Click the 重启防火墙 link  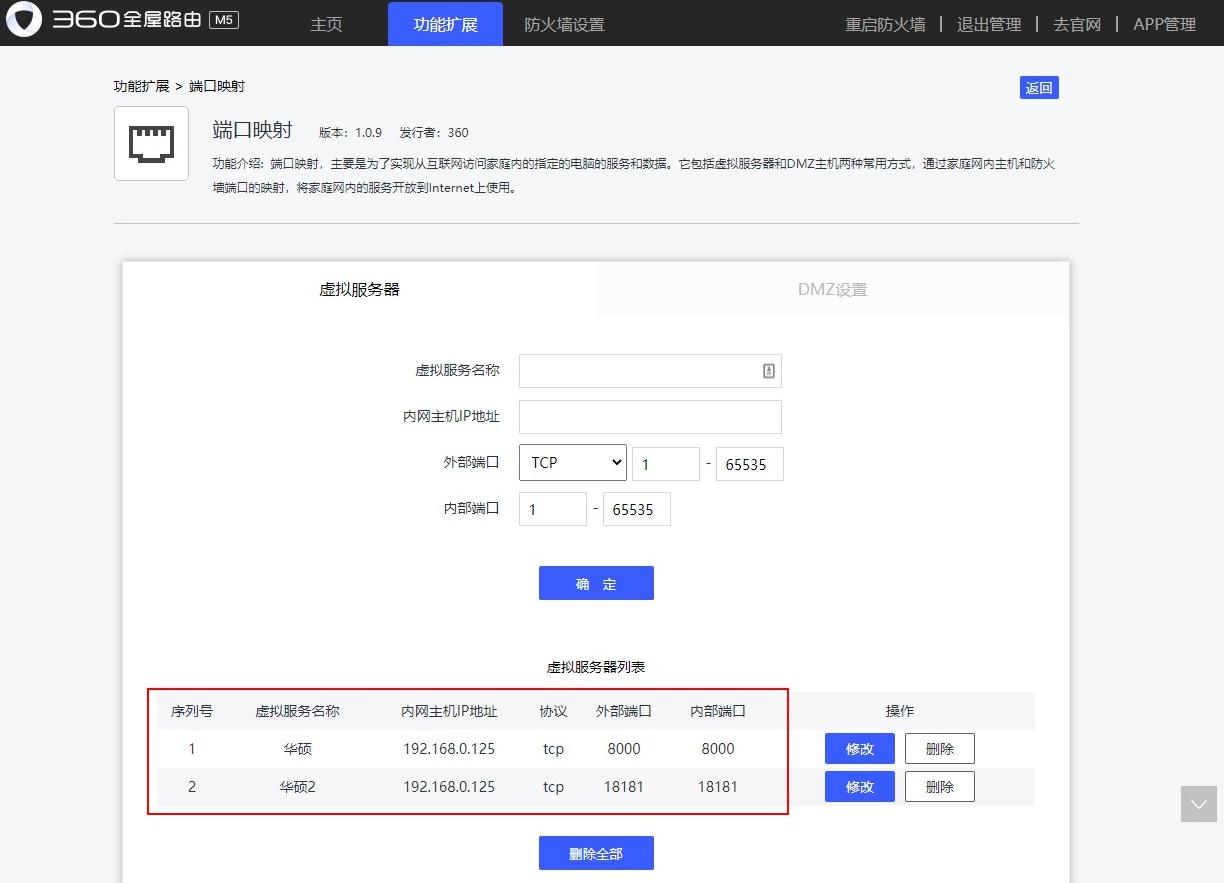pyautogui.click(x=884, y=24)
